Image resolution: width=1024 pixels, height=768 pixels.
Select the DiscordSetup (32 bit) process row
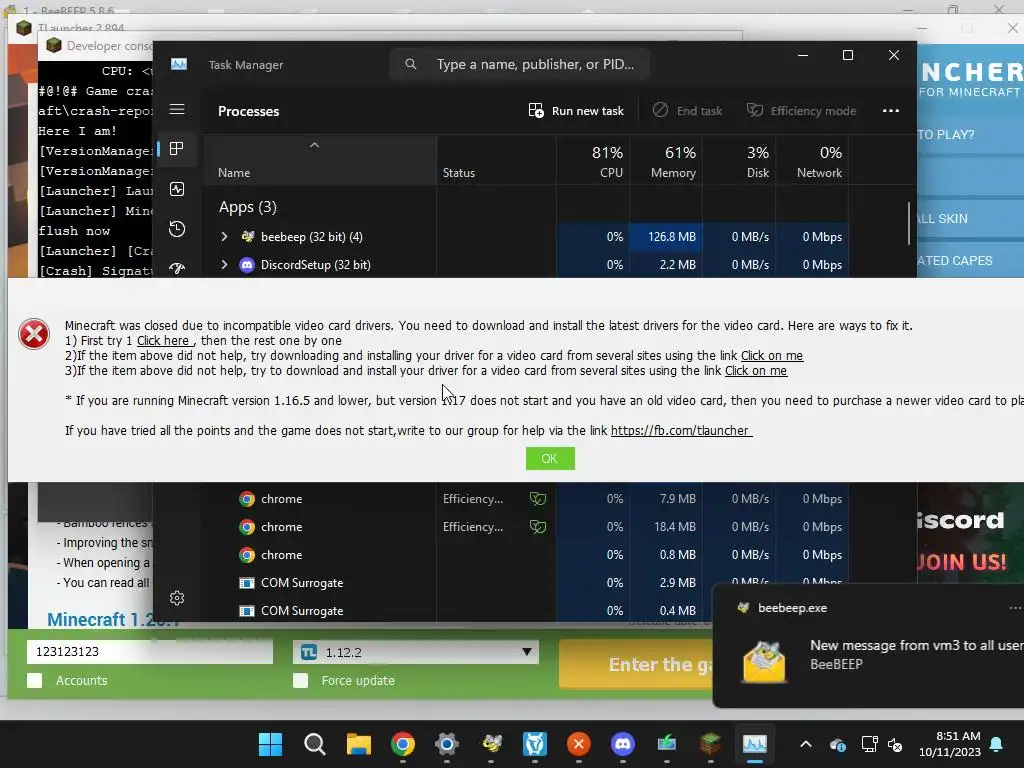point(526,264)
